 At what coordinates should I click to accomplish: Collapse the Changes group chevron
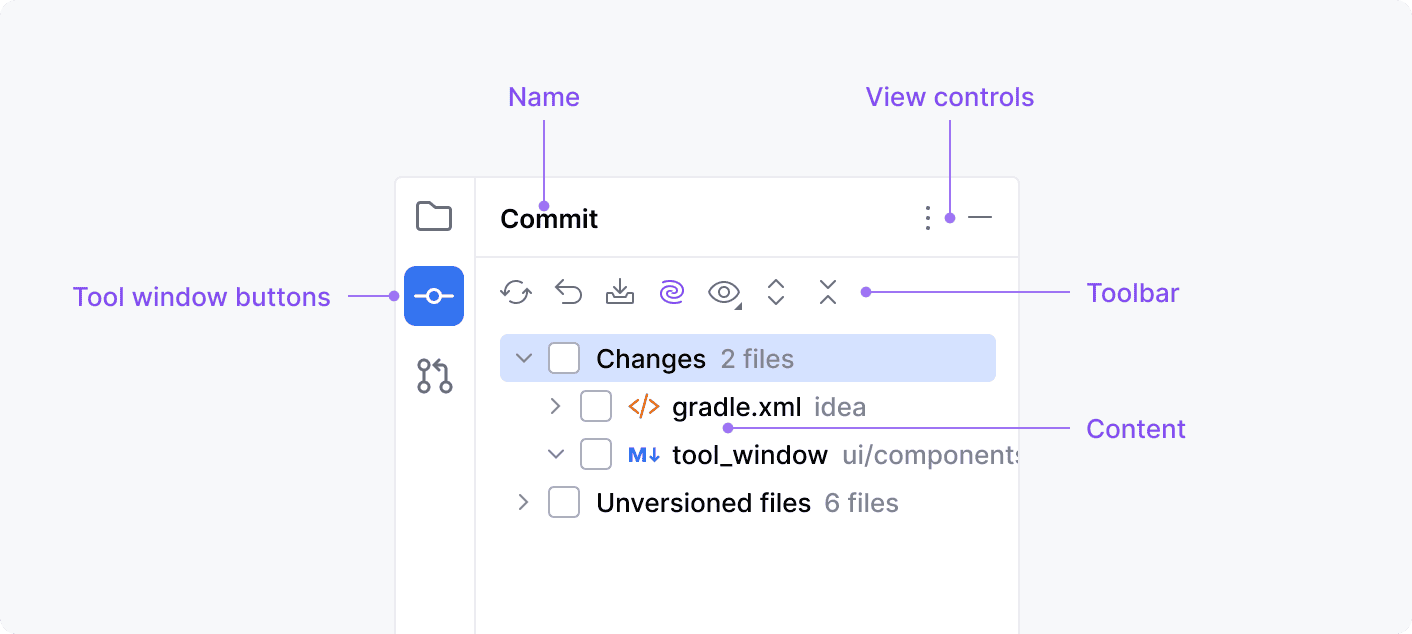pos(523,358)
